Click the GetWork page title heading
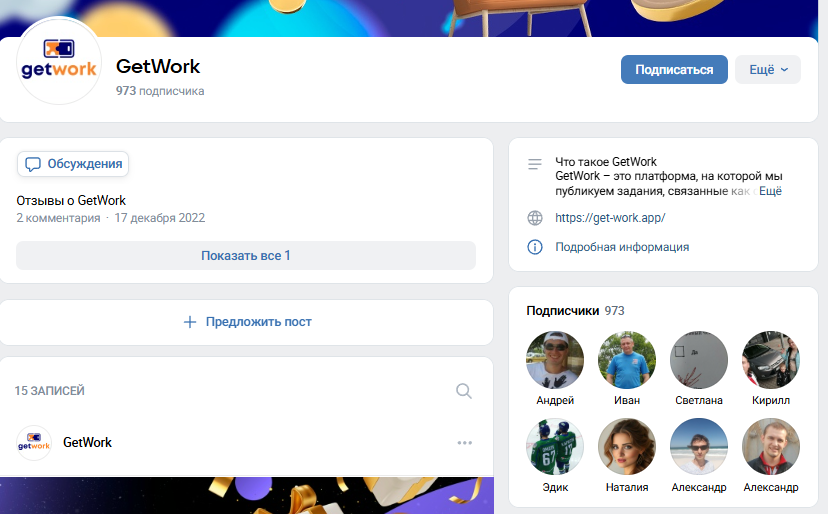 [x=158, y=67]
